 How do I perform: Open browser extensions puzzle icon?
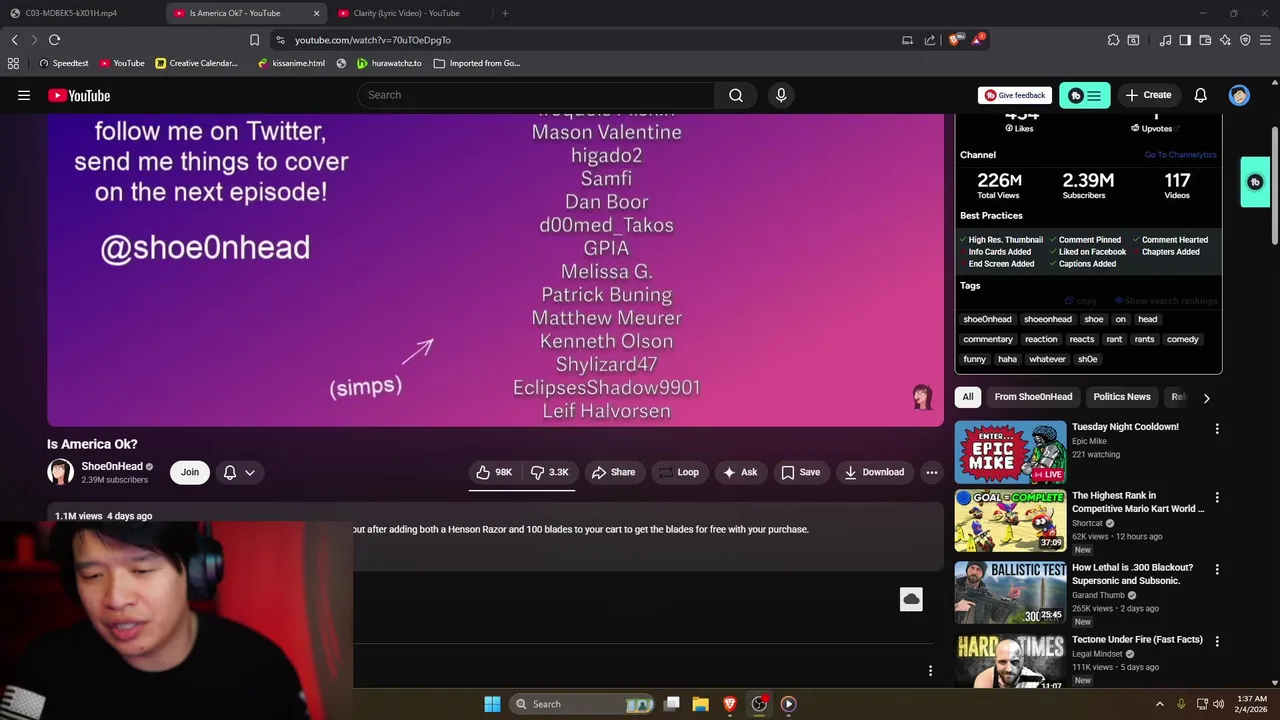[x=1113, y=40]
